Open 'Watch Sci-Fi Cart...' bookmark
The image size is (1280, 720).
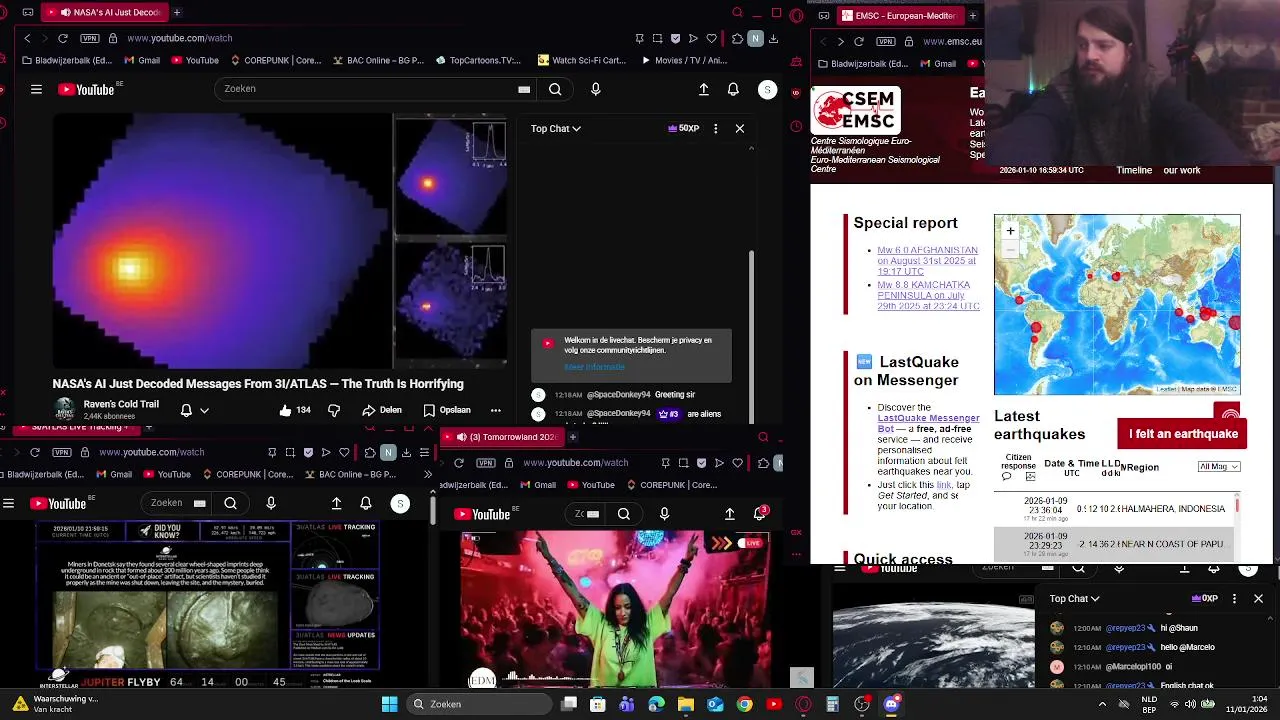coord(581,60)
